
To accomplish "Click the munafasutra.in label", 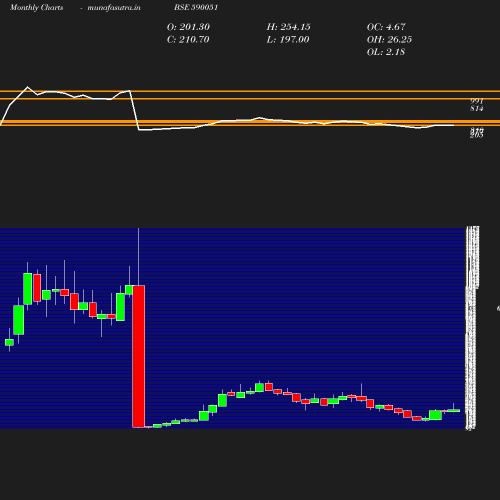I will tap(114, 7).
